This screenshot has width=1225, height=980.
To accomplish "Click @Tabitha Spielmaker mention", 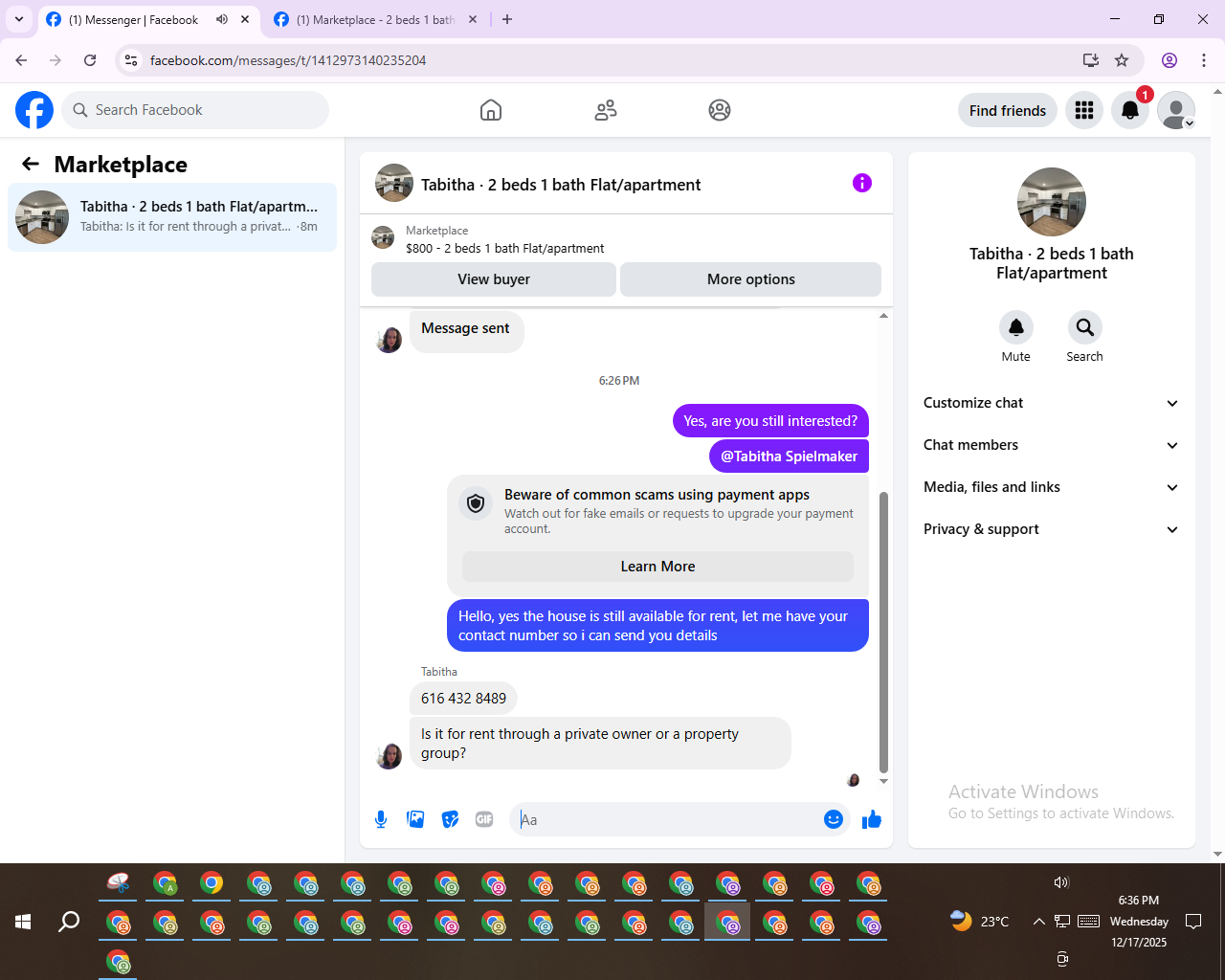I will [789, 457].
